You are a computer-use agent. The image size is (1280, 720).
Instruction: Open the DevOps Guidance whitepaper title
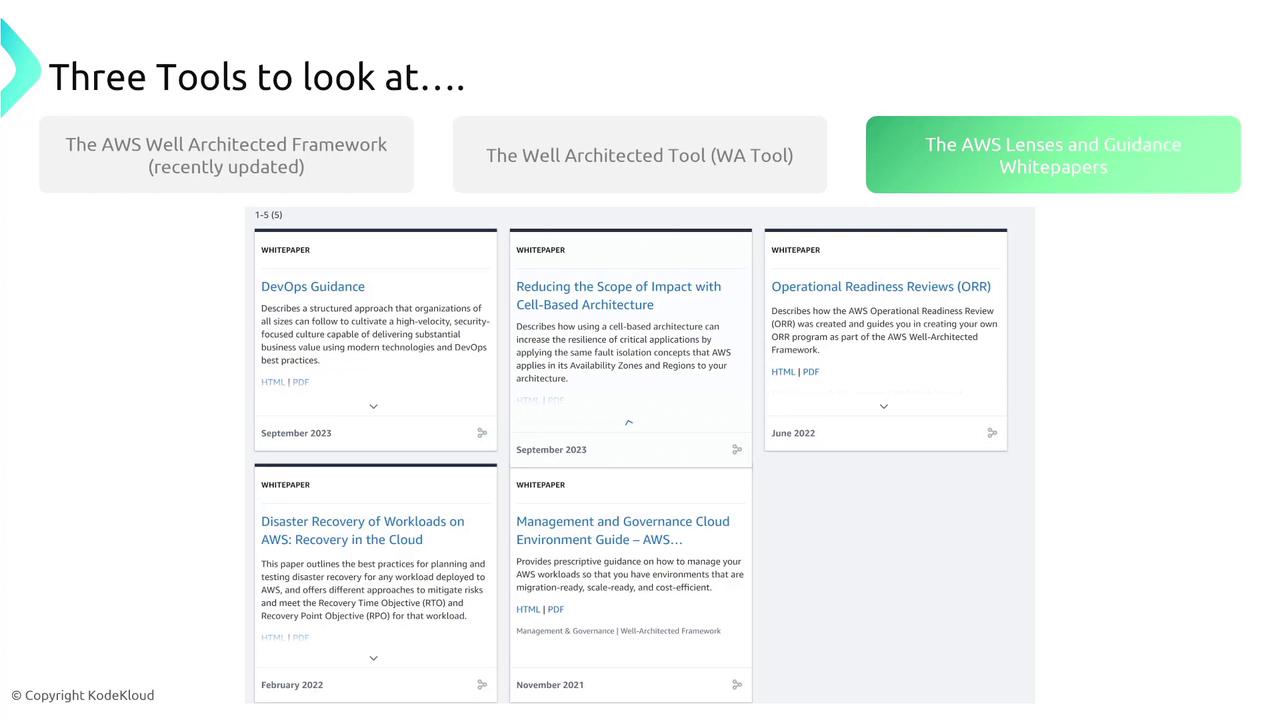point(313,287)
